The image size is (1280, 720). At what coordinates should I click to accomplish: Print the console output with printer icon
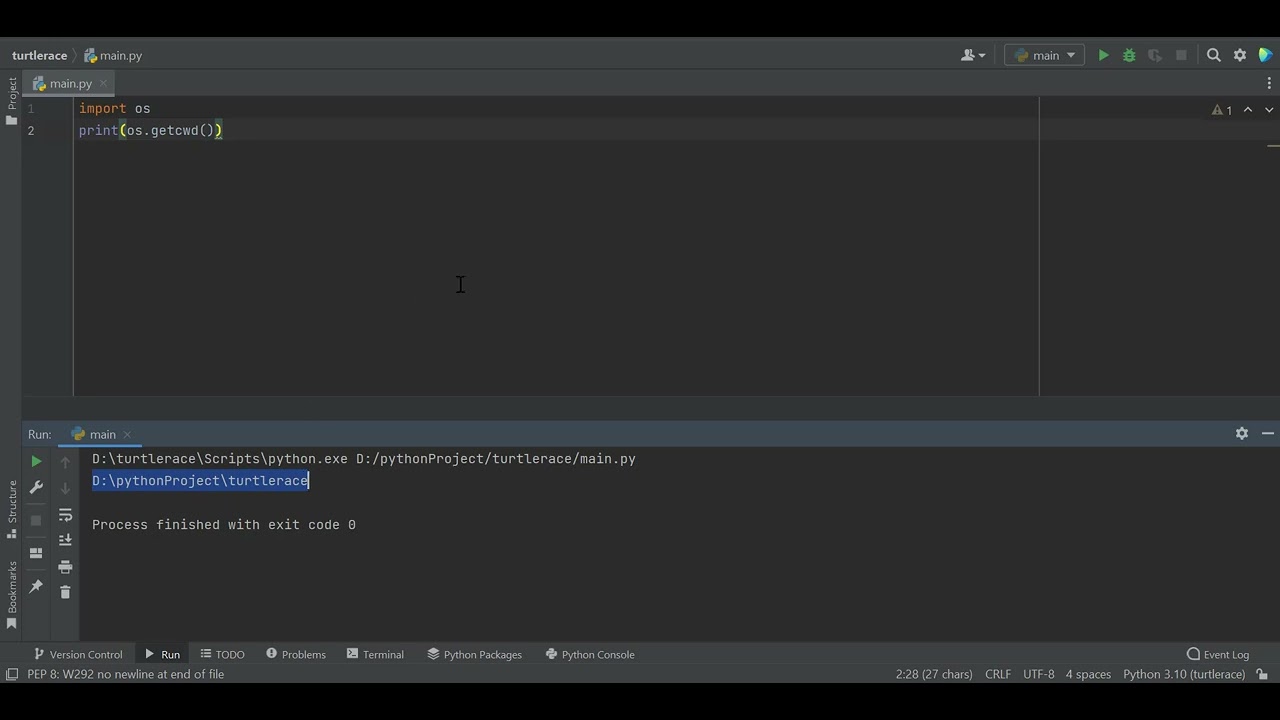[x=65, y=567]
